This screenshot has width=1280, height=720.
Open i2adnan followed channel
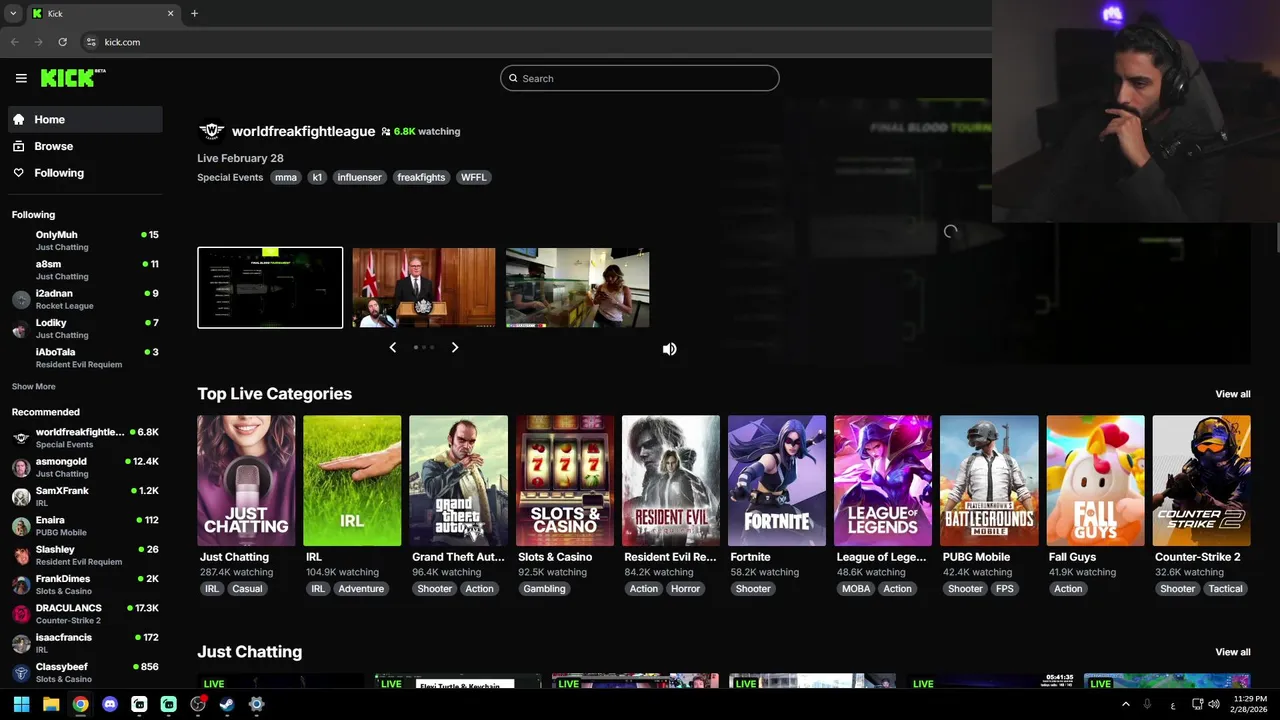(x=85, y=299)
